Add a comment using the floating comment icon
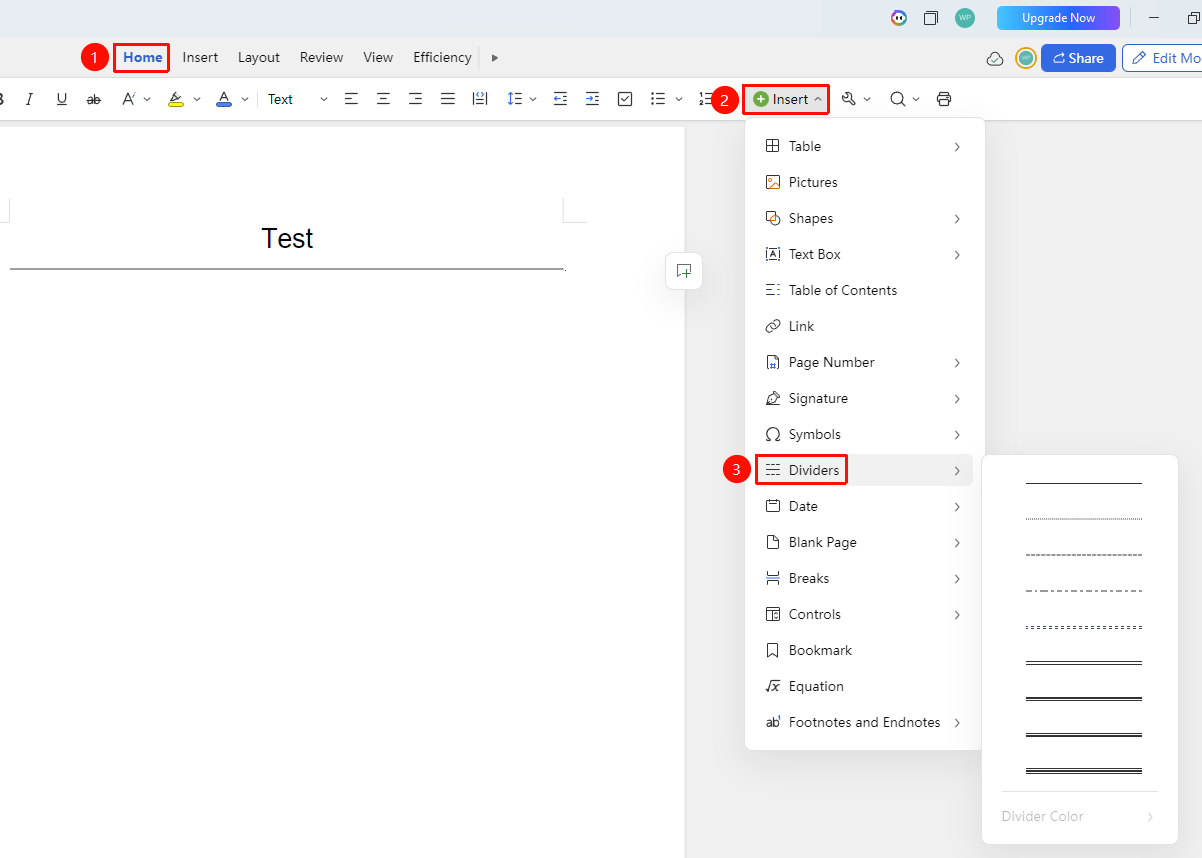The height and width of the screenshot is (858, 1202). (x=684, y=271)
